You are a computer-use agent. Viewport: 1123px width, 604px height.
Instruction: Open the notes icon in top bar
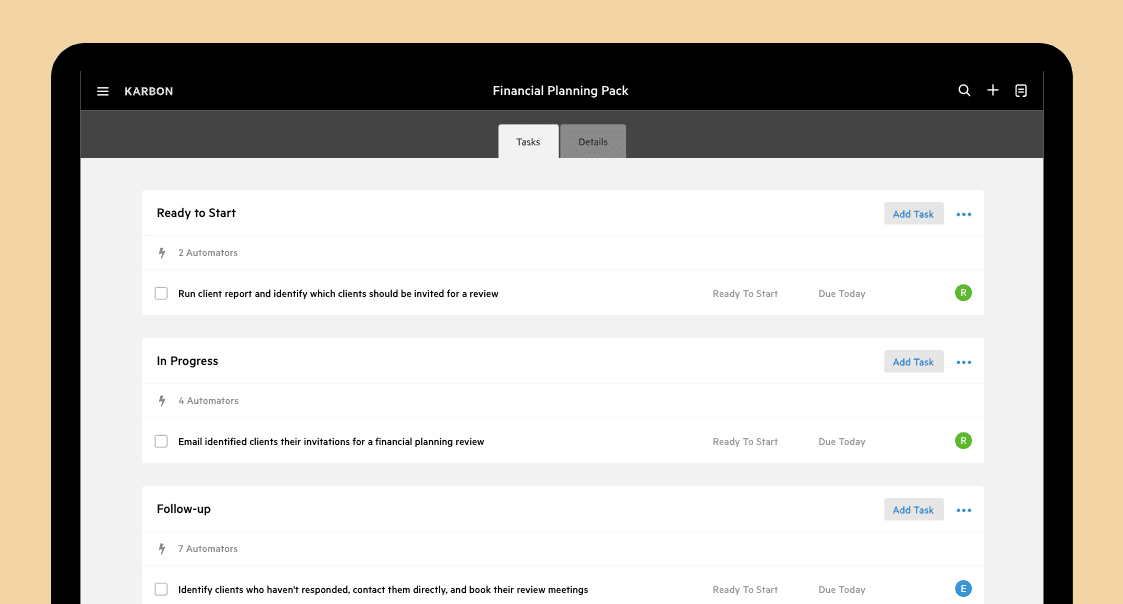1021,90
